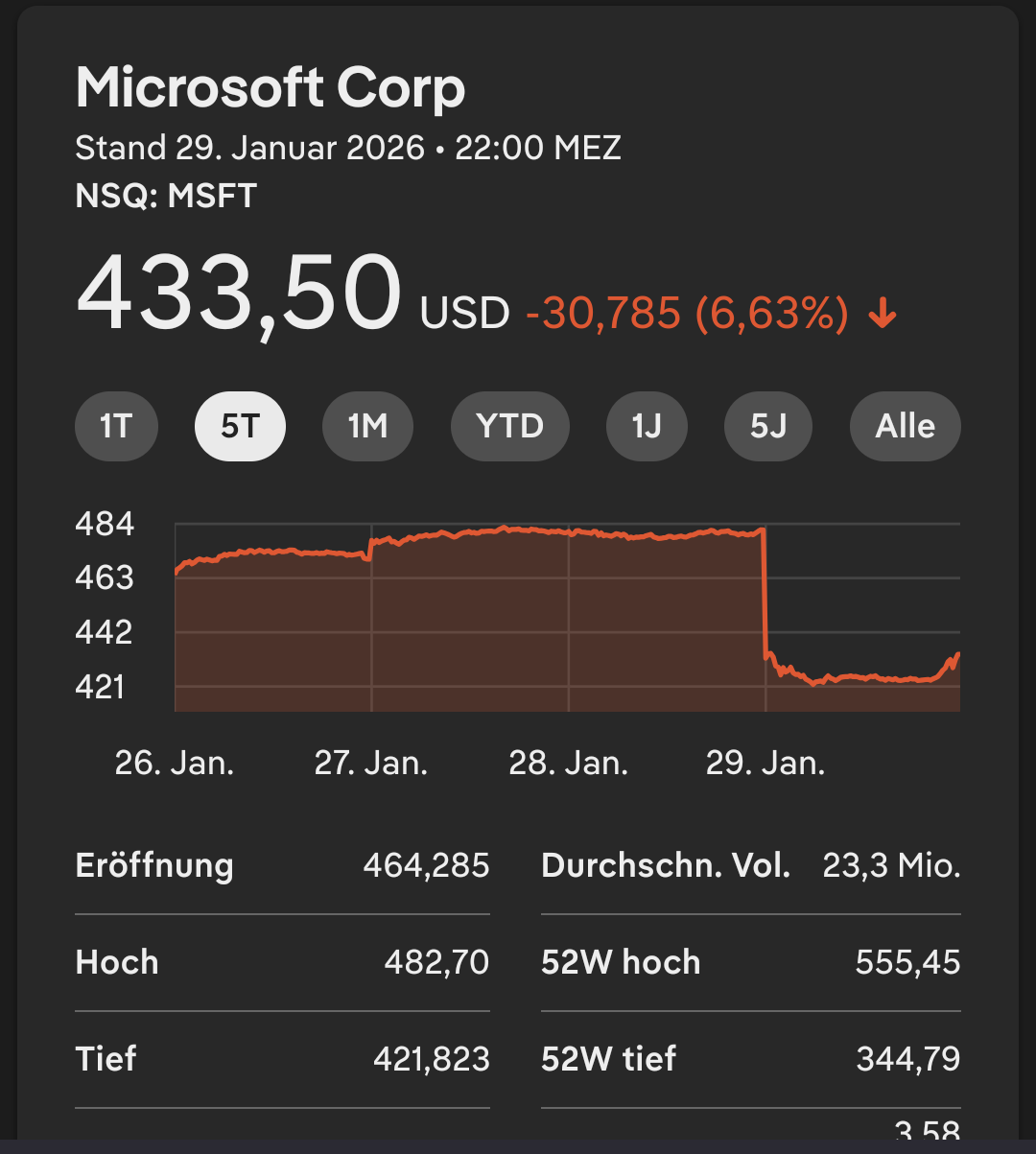Screen dimensions: 1036x1154
Task: Click the Eröffnung value 464,285
Action: coord(426,865)
